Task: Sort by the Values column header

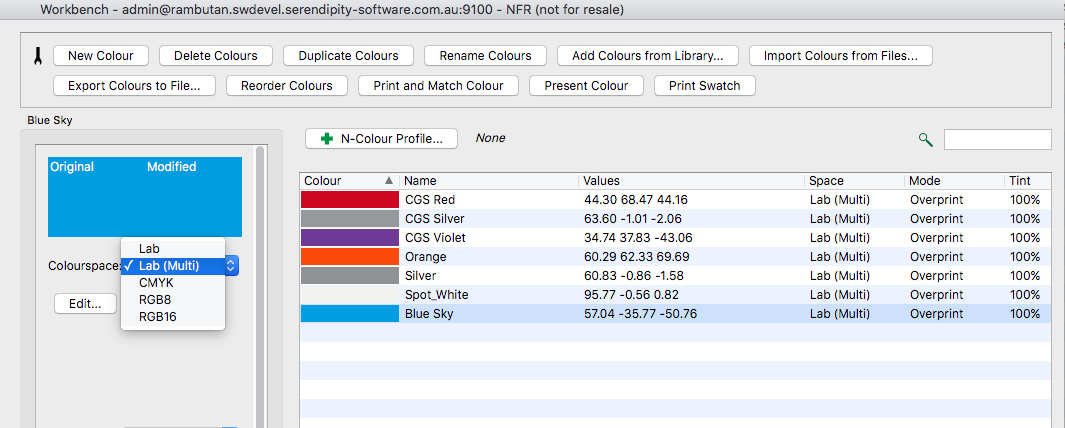Action: click(x=691, y=181)
